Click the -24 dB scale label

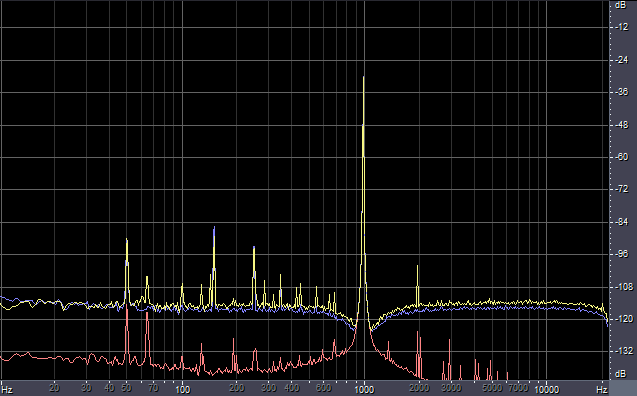coord(622,60)
